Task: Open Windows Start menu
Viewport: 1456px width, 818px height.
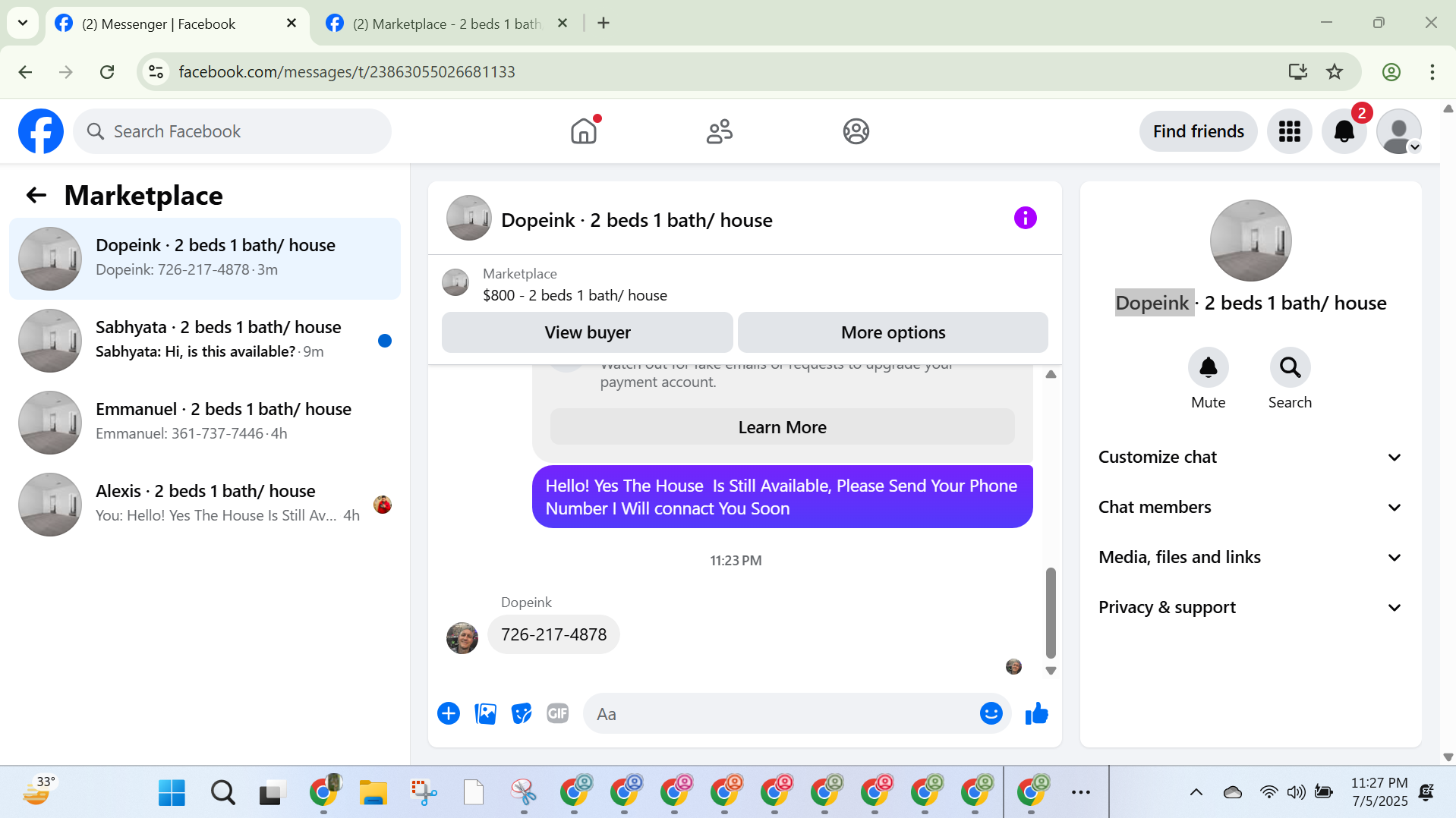Action: click(x=172, y=793)
